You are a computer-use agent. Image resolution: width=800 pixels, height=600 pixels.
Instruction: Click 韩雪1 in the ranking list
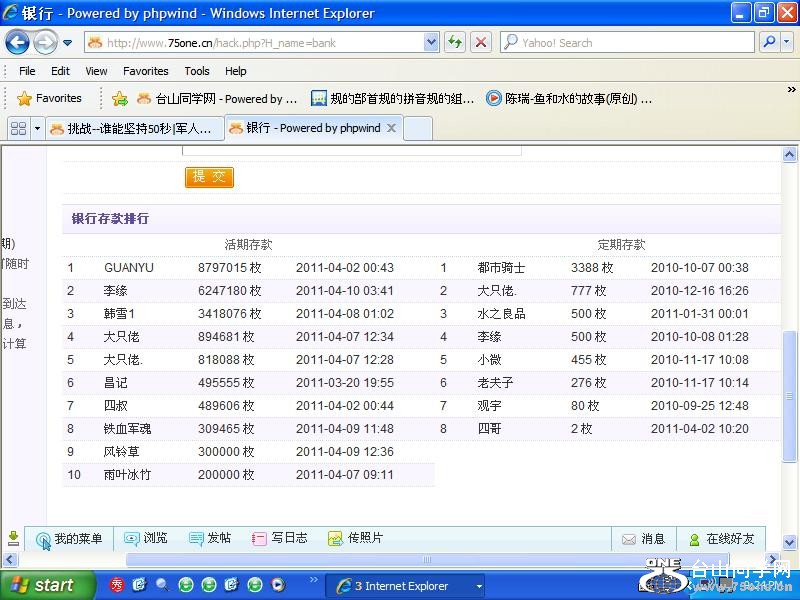(x=119, y=314)
